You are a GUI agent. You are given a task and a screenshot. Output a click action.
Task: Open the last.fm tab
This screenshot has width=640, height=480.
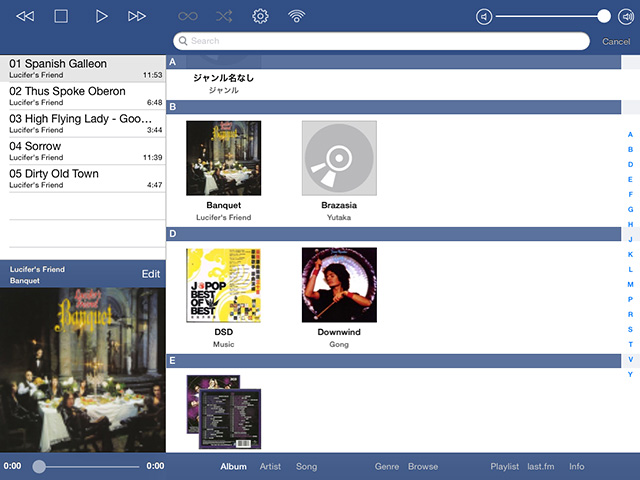pyautogui.click(x=540, y=466)
